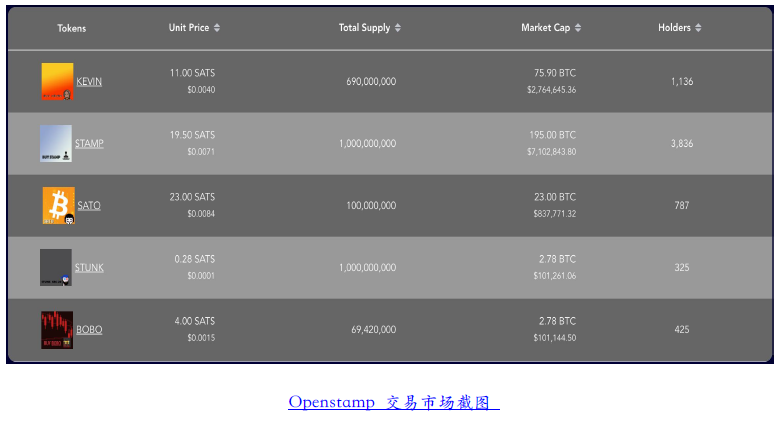Select KEVIN holders count 1,136
The image size is (778, 427).
pyautogui.click(x=681, y=82)
